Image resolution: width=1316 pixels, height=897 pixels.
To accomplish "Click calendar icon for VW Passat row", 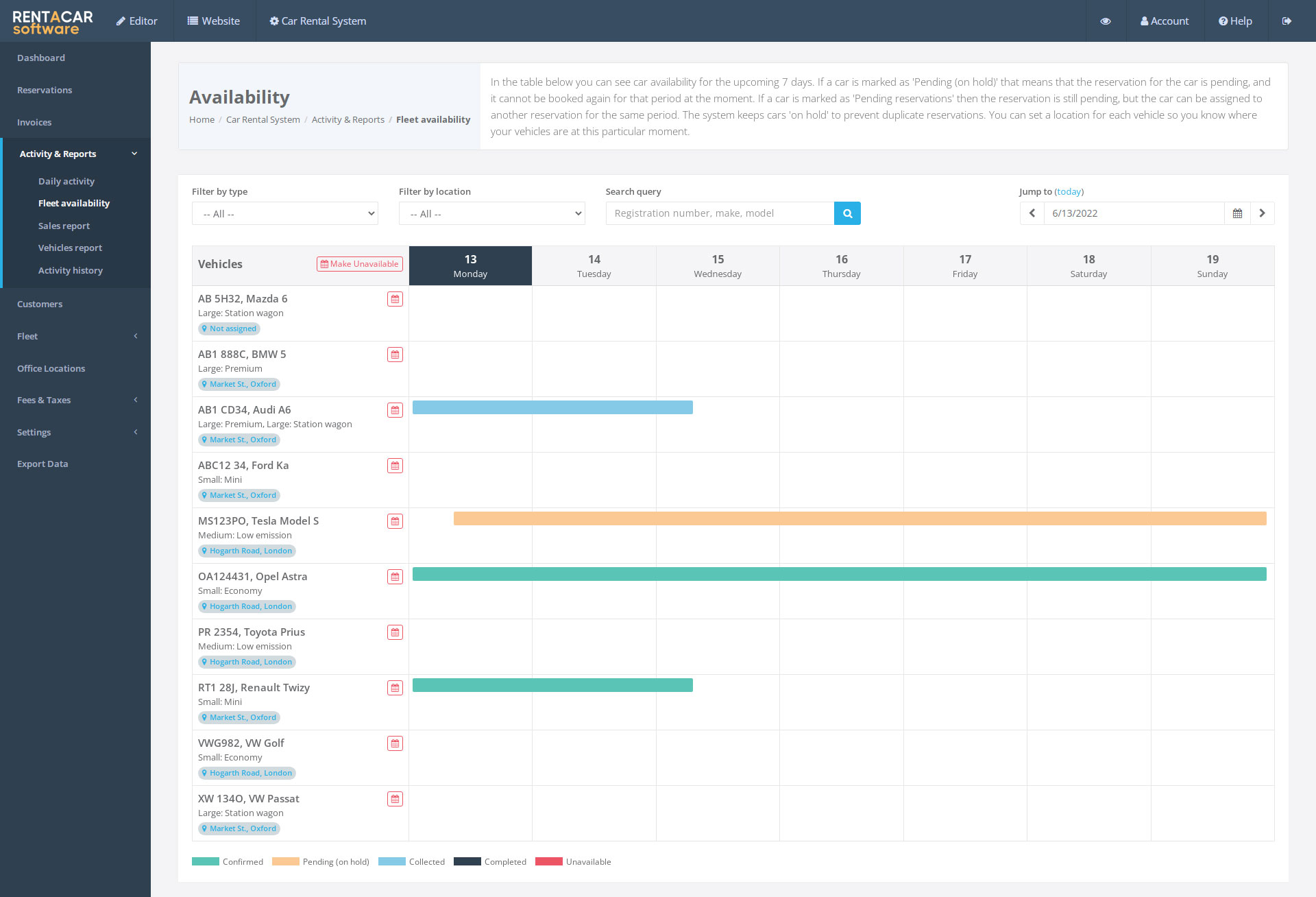I will point(395,799).
